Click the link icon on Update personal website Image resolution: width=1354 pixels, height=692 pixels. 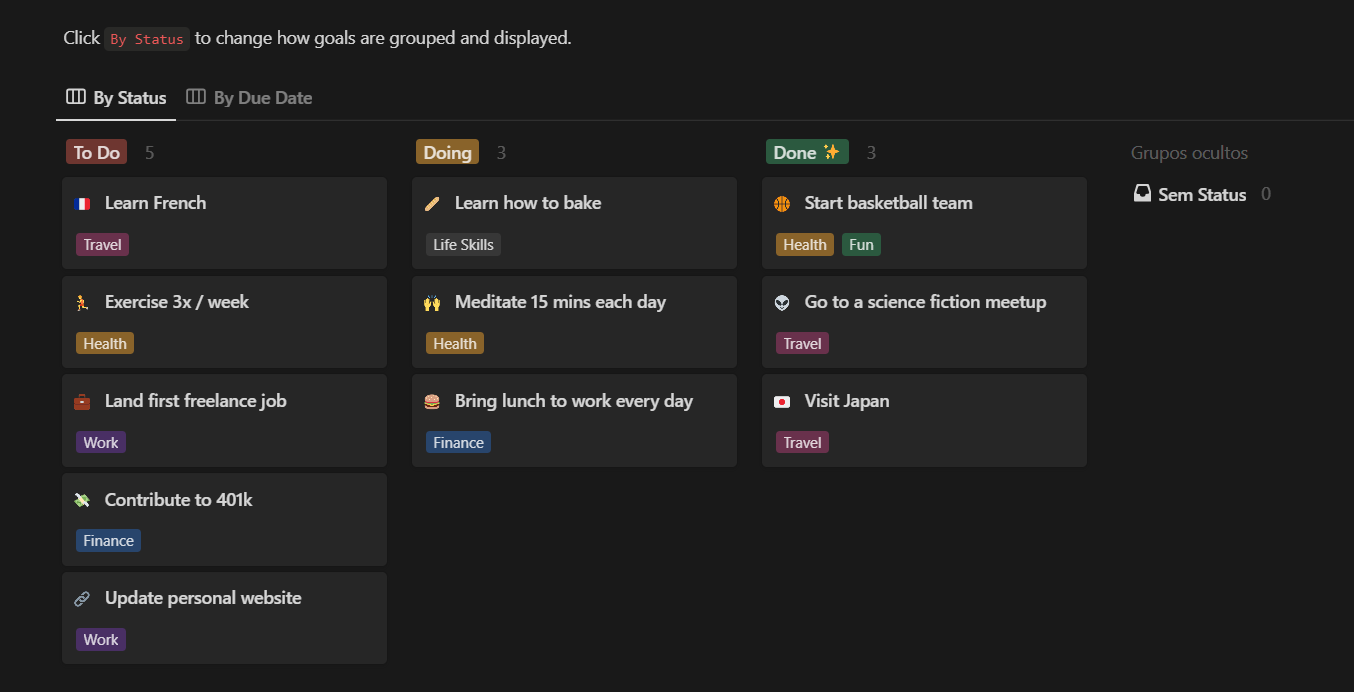tap(83, 598)
